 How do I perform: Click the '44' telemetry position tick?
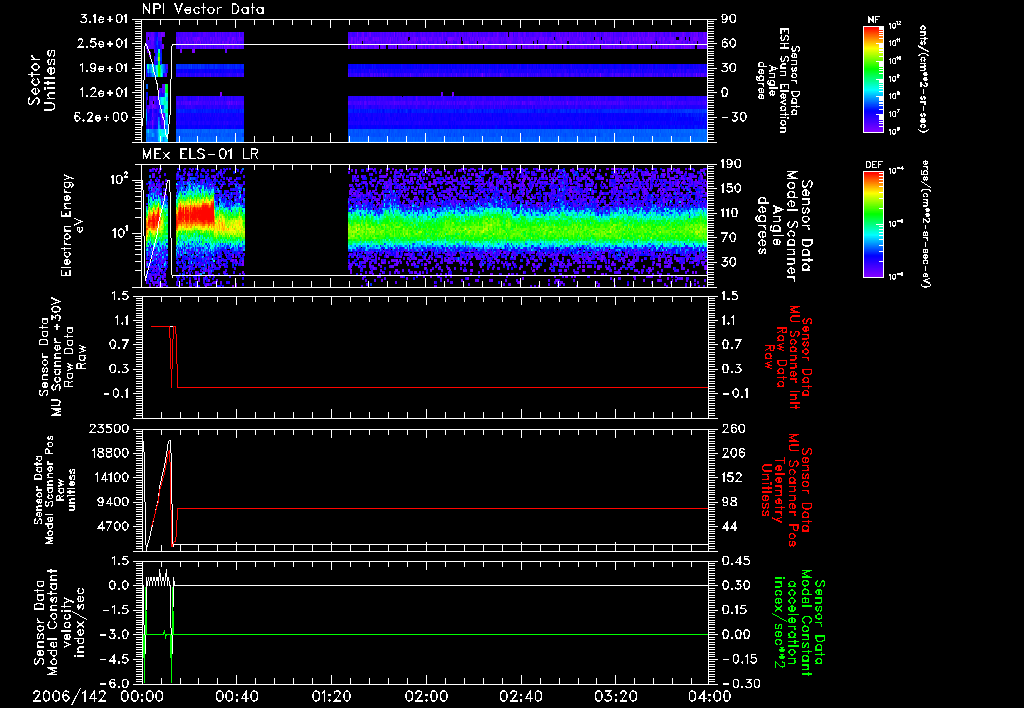click(x=729, y=526)
